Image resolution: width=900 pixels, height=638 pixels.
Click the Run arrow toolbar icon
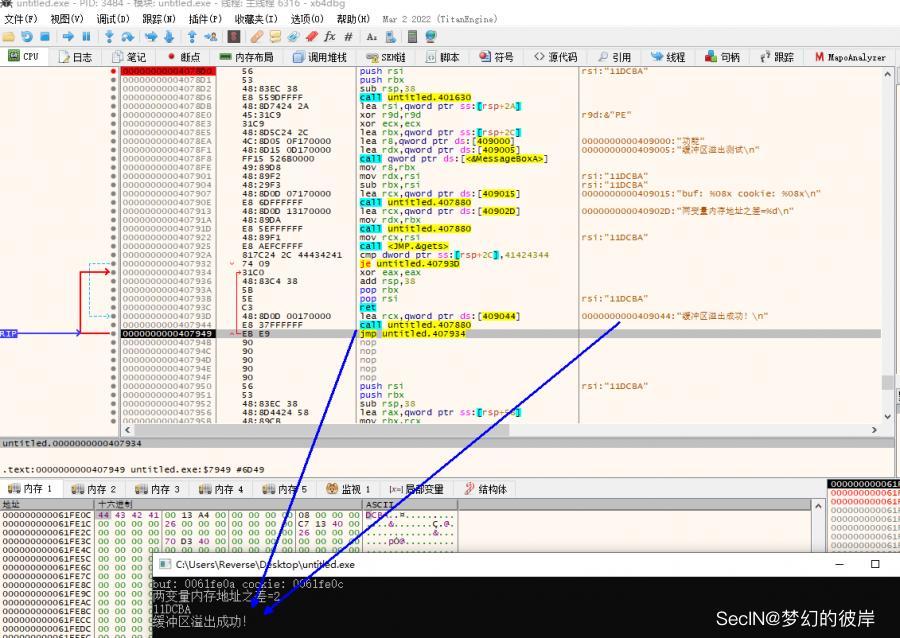[68, 37]
